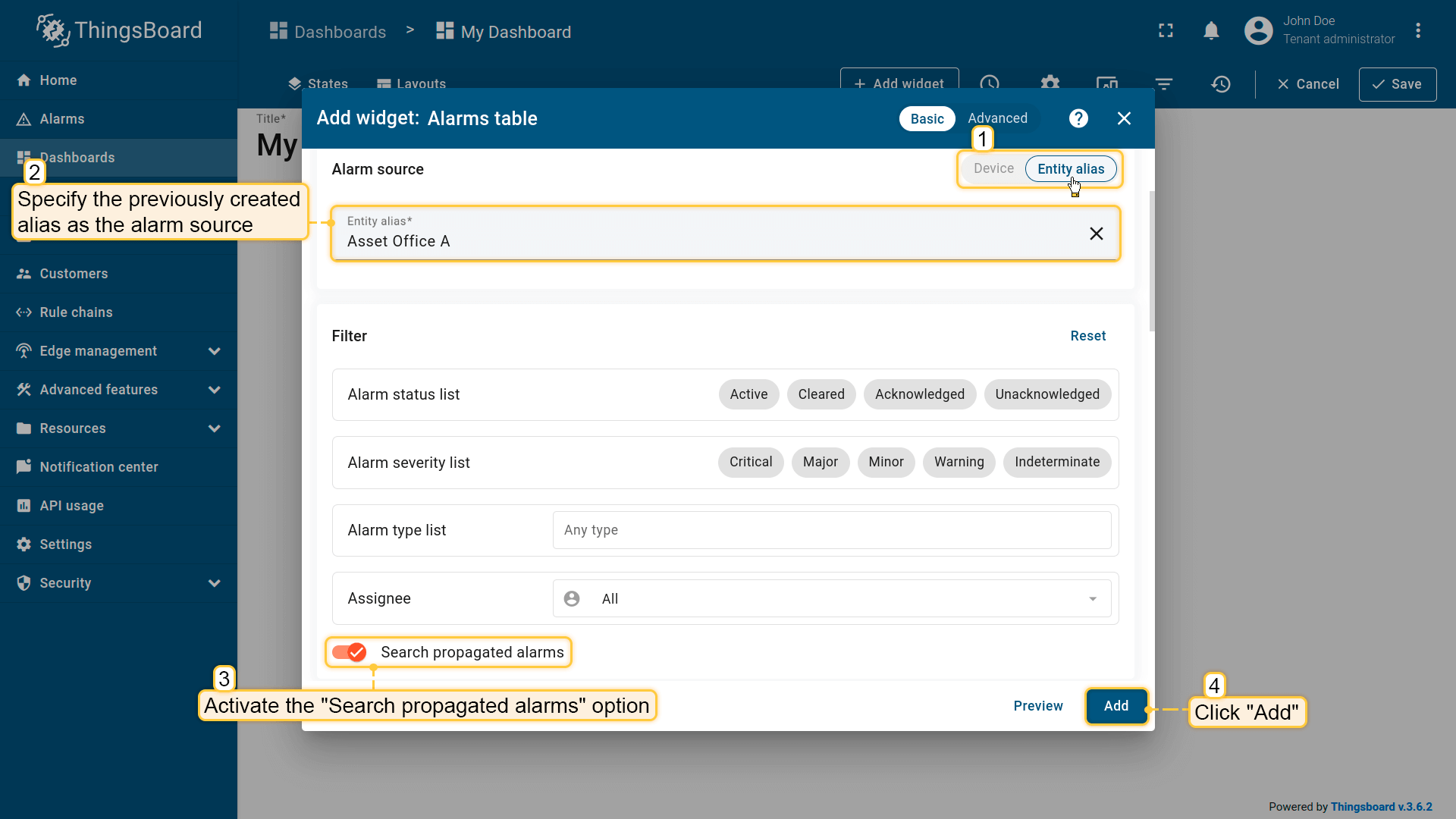1456x819 pixels.
Task: Open the dashboard filters icon
Action: point(1164,84)
